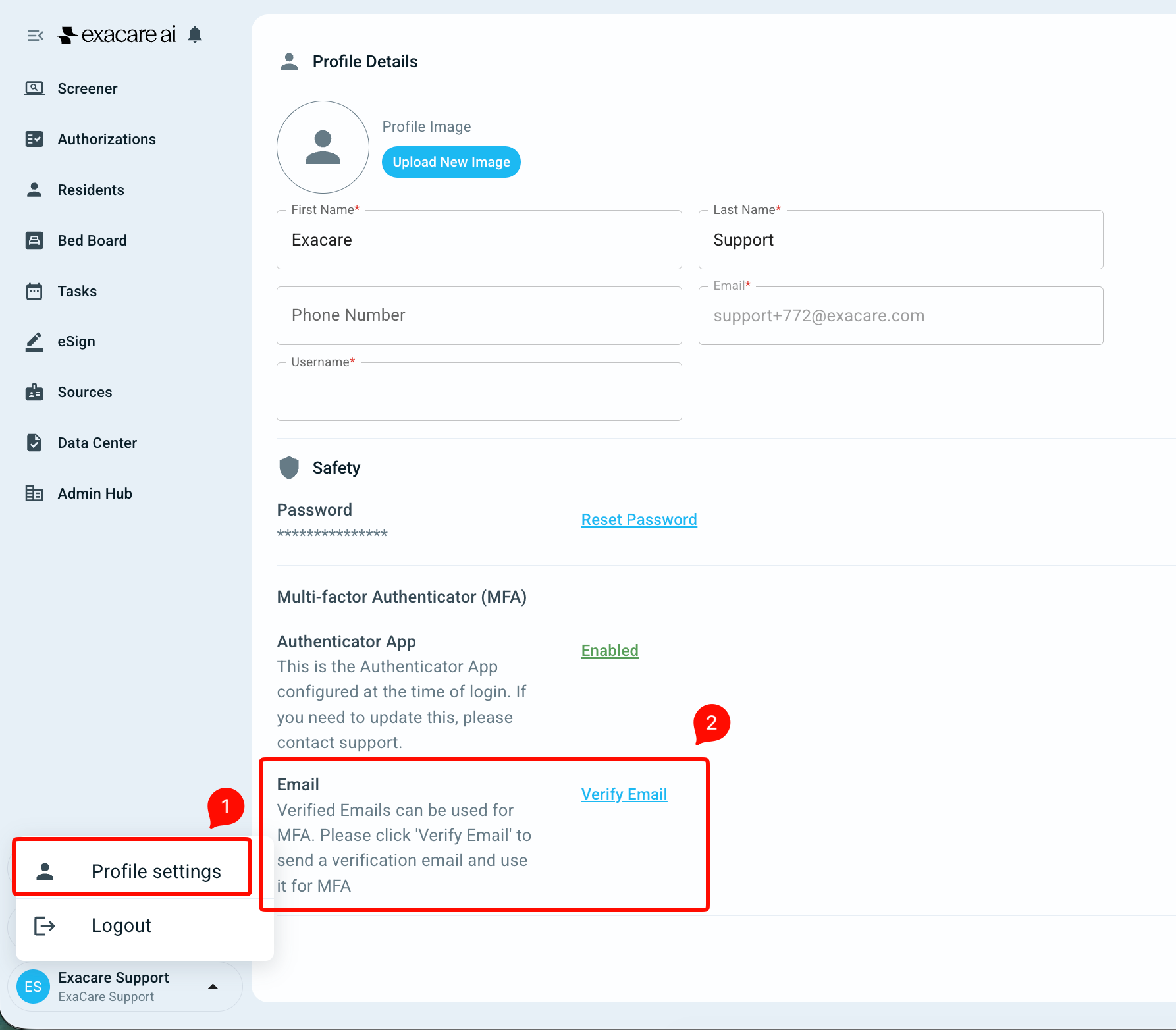Select Logout from user menu
The width and height of the screenshot is (1176, 1030).
click(x=145, y=926)
